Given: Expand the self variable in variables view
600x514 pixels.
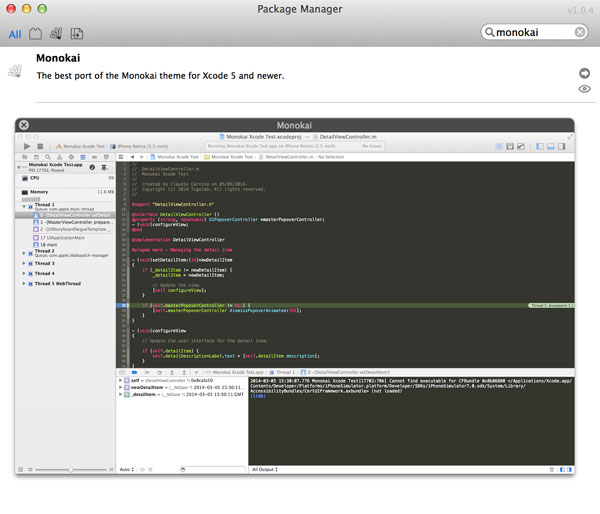Looking at the screenshot, I should coord(120,381).
